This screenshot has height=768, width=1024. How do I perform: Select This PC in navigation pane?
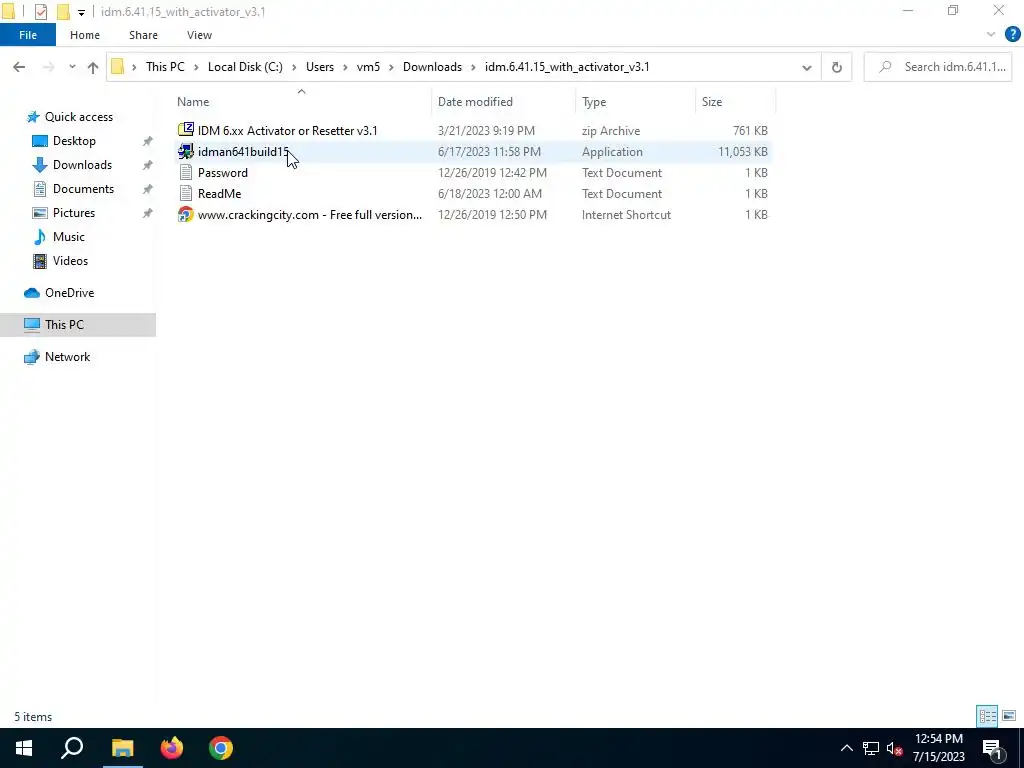[x=64, y=325]
